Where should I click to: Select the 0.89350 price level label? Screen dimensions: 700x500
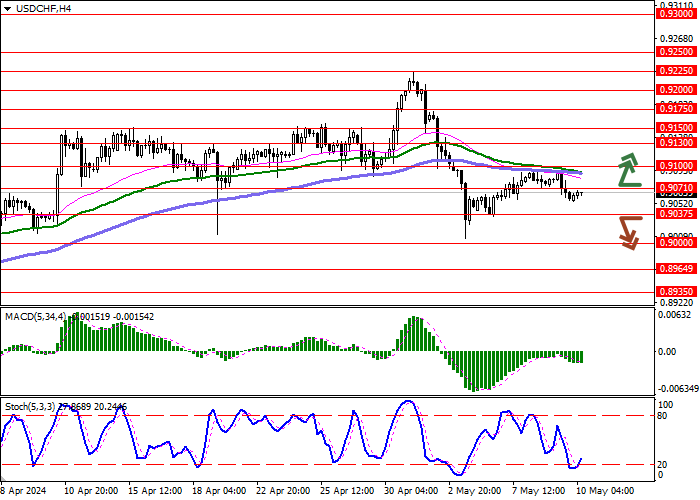(x=677, y=292)
